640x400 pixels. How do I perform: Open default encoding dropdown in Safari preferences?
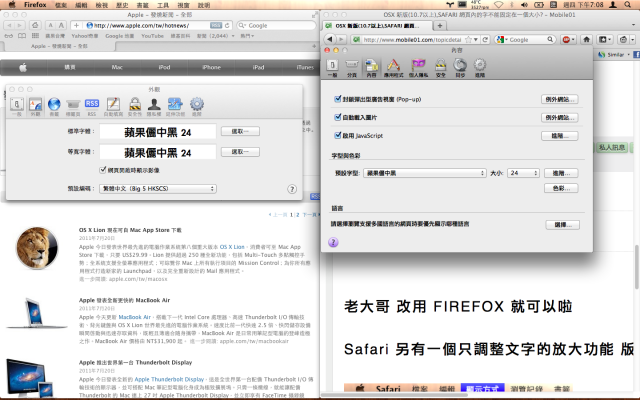tap(158, 189)
